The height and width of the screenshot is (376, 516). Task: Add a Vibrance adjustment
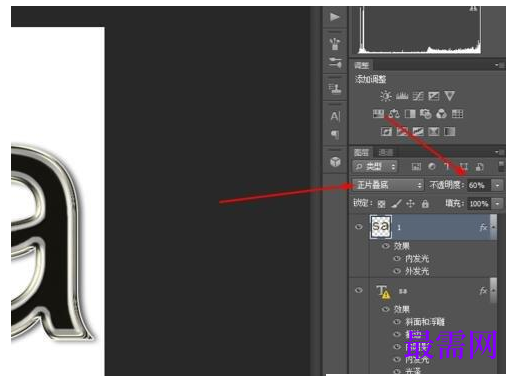coord(449,96)
